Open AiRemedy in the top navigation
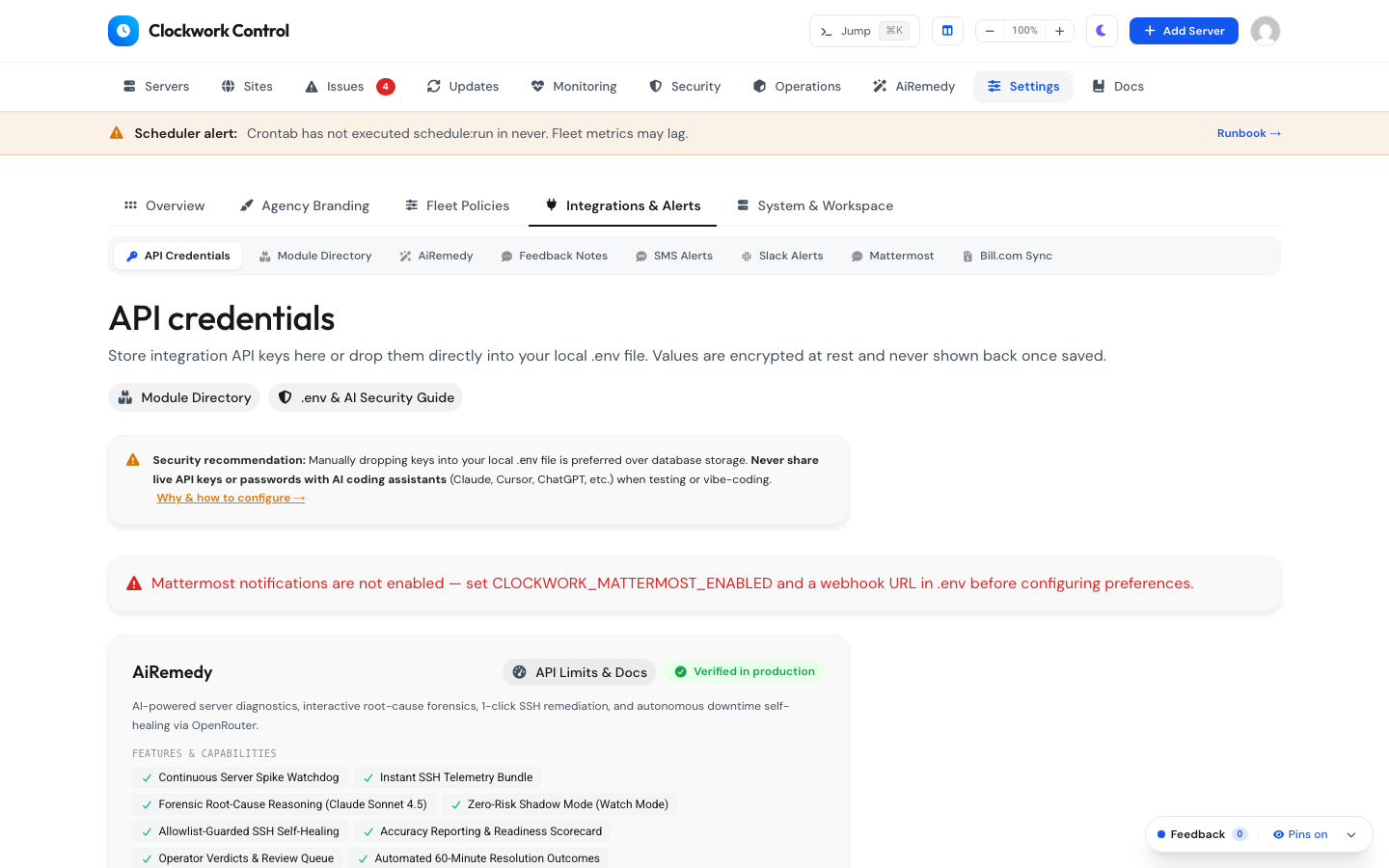This screenshot has width=1389, height=868. coord(913,87)
